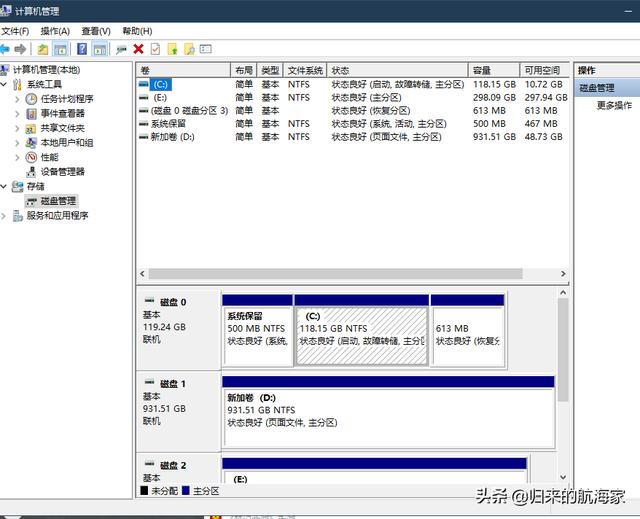Image resolution: width=640 pixels, height=519 pixels.
Task: Expand the 共享文件夹 tree node
Action: pyautogui.click(x=17, y=128)
